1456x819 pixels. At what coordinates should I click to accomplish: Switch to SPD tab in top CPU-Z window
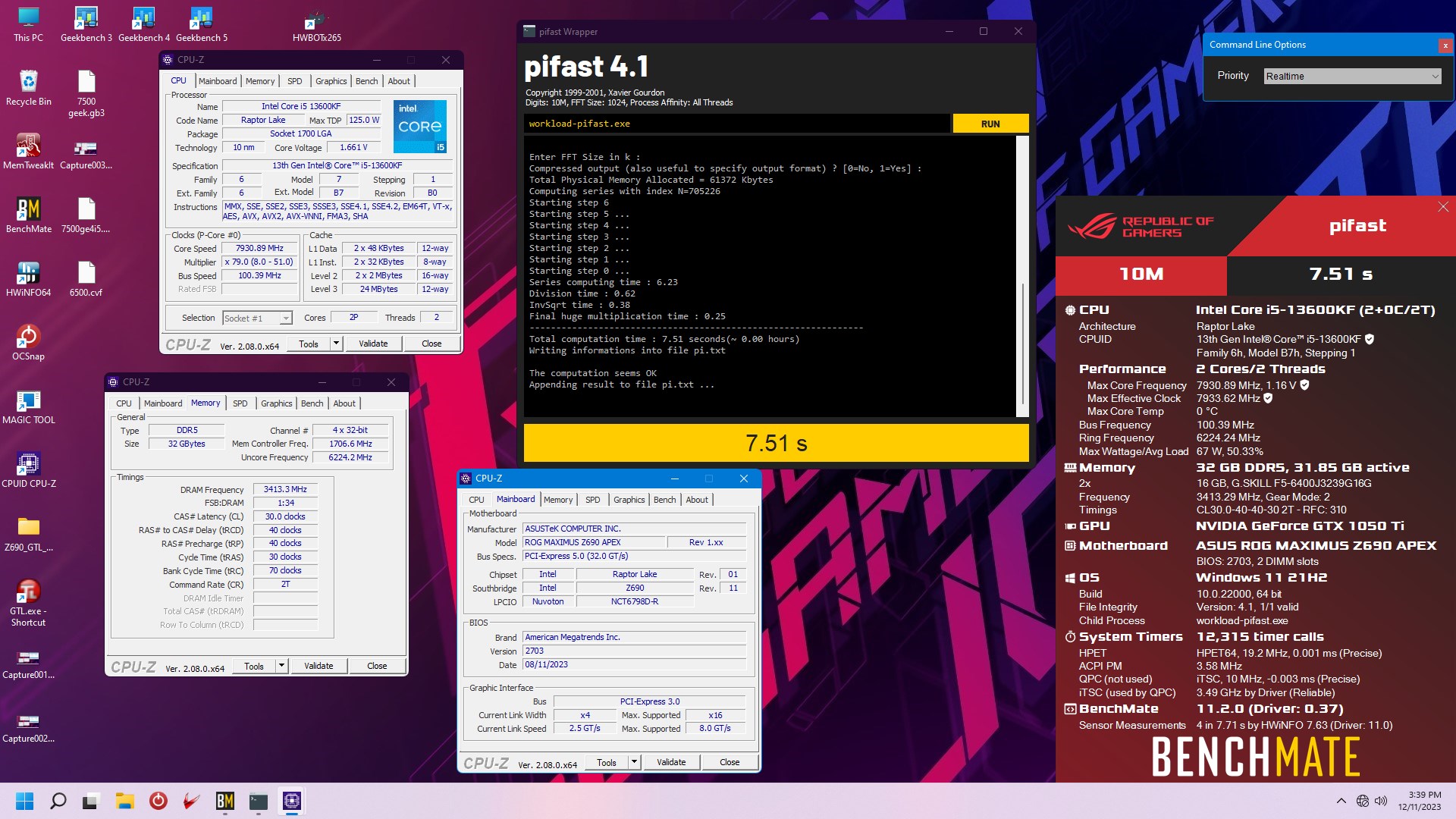coord(295,81)
